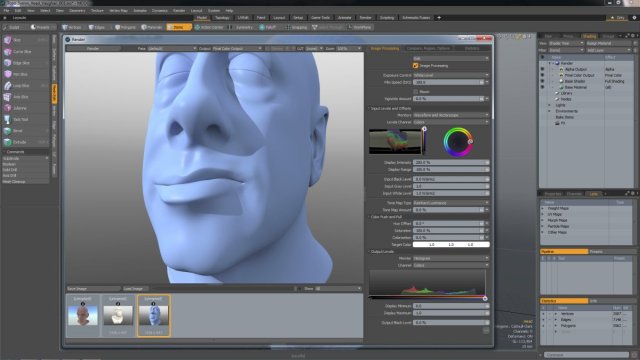The image size is (640, 360).
Task: Click the hue color wheel
Action: point(458,142)
